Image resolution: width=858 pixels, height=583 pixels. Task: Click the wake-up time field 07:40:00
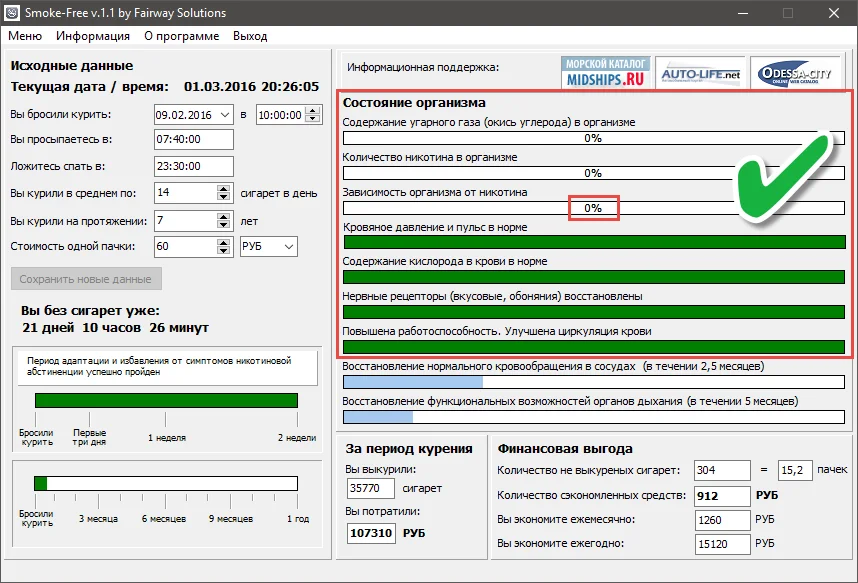click(x=193, y=141)
